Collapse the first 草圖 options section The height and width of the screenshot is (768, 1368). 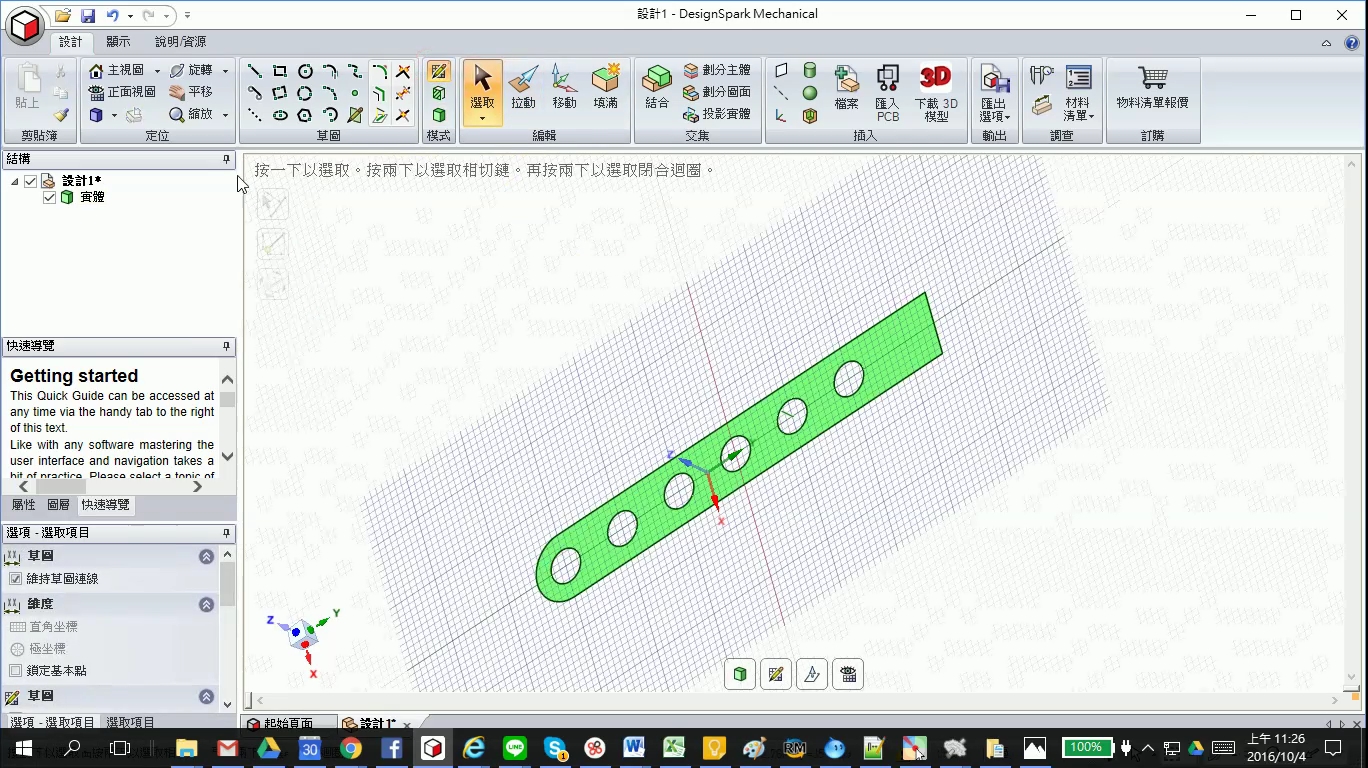click(206, 557)
